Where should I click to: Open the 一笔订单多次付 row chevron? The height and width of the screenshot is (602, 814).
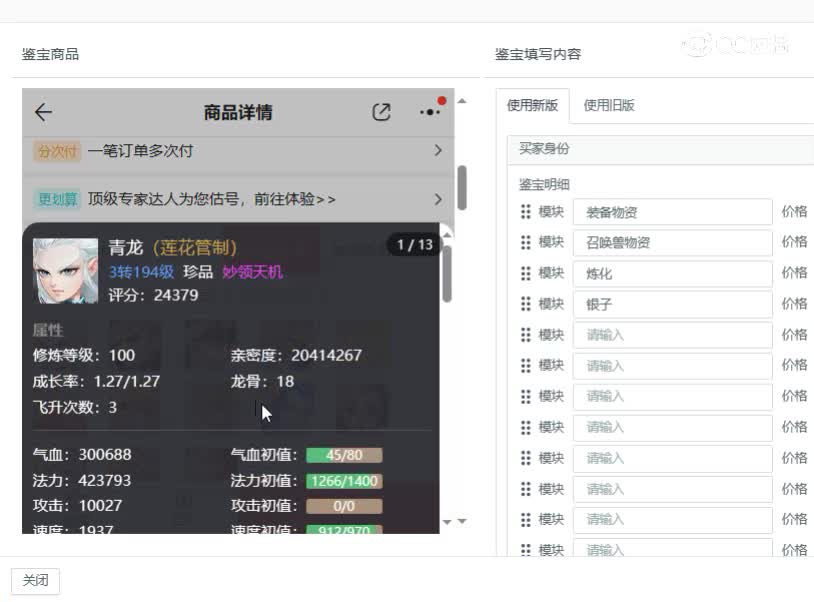click(438, 150)
